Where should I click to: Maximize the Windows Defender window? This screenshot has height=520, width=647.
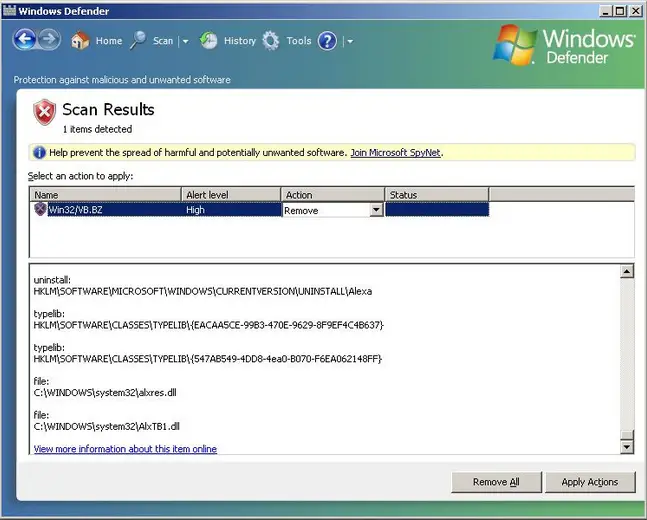[x=620, y=11]
